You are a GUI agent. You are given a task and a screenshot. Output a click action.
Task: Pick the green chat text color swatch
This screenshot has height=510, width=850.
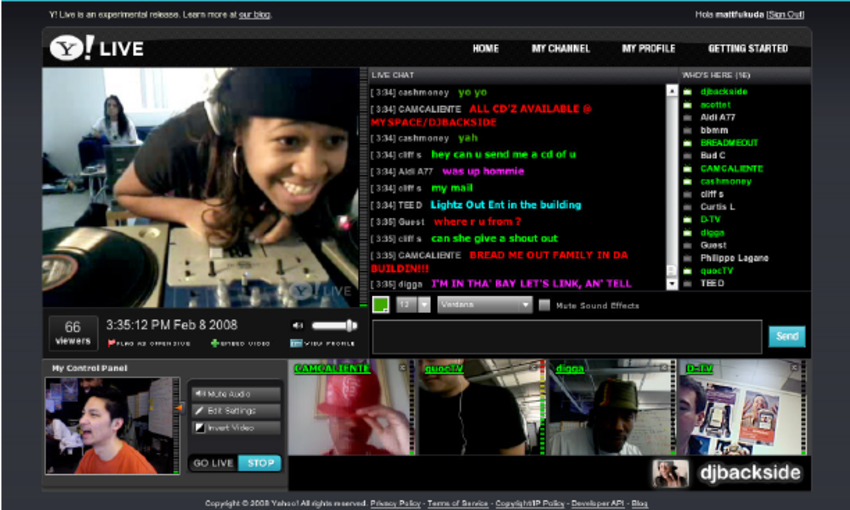click(x=381, y=305)
